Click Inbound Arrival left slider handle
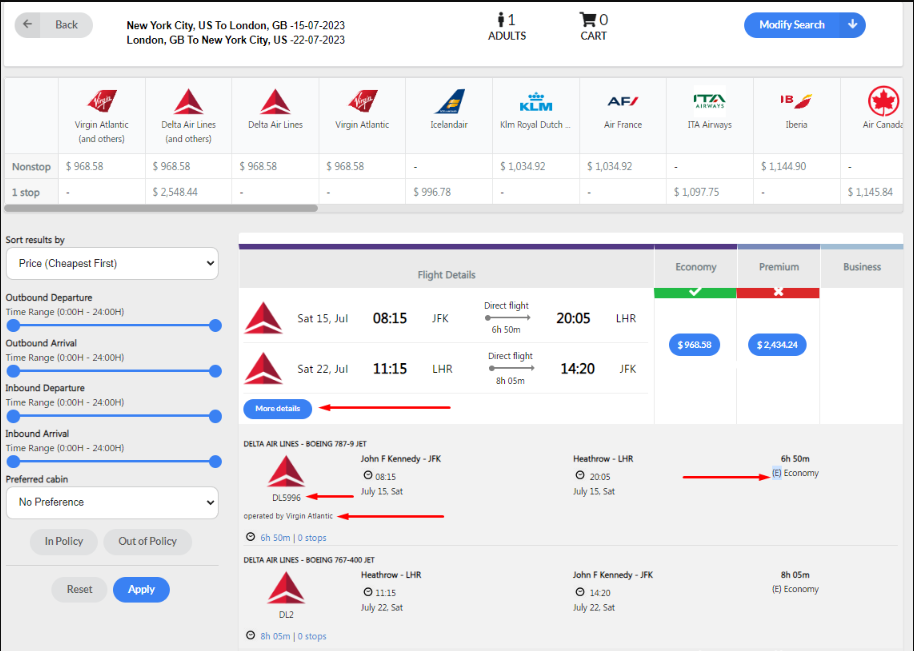914x651 pixels. coord(13,462)
